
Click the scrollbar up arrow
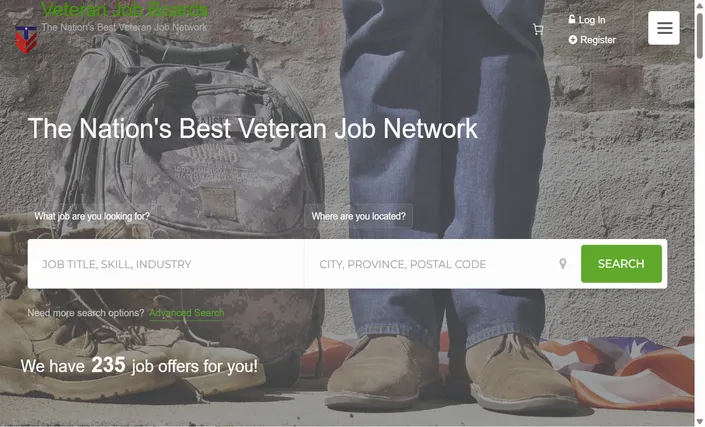pos(700,4)
